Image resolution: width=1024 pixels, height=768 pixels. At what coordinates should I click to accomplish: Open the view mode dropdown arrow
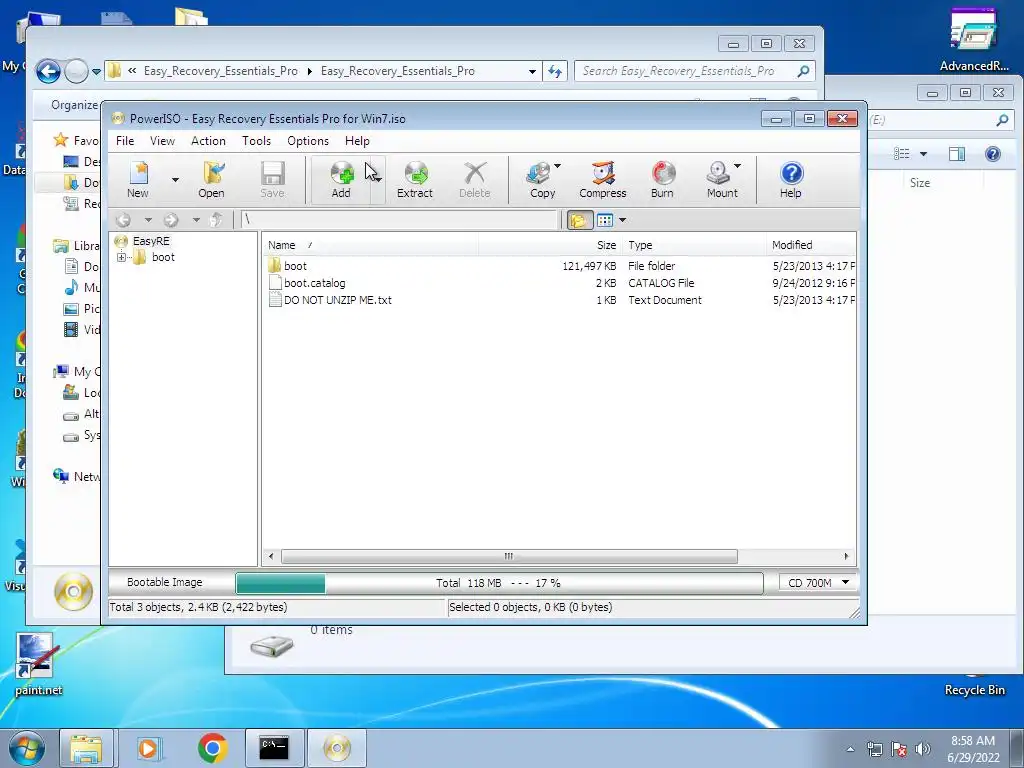[622, 220]
